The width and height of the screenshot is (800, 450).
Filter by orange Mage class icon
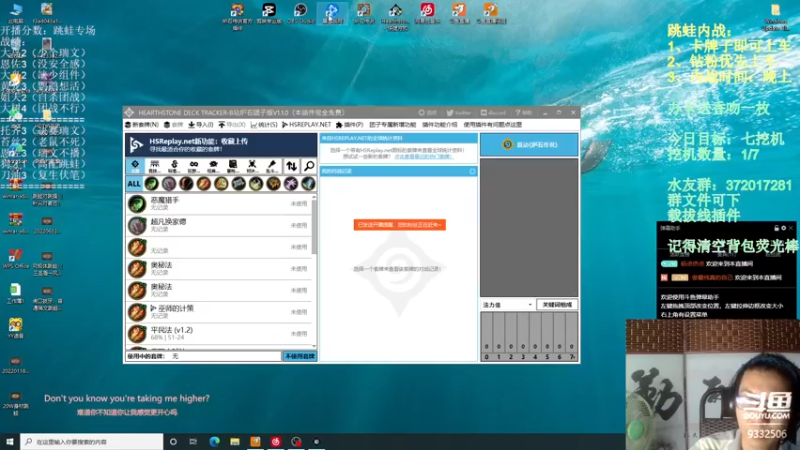(204, 184)
